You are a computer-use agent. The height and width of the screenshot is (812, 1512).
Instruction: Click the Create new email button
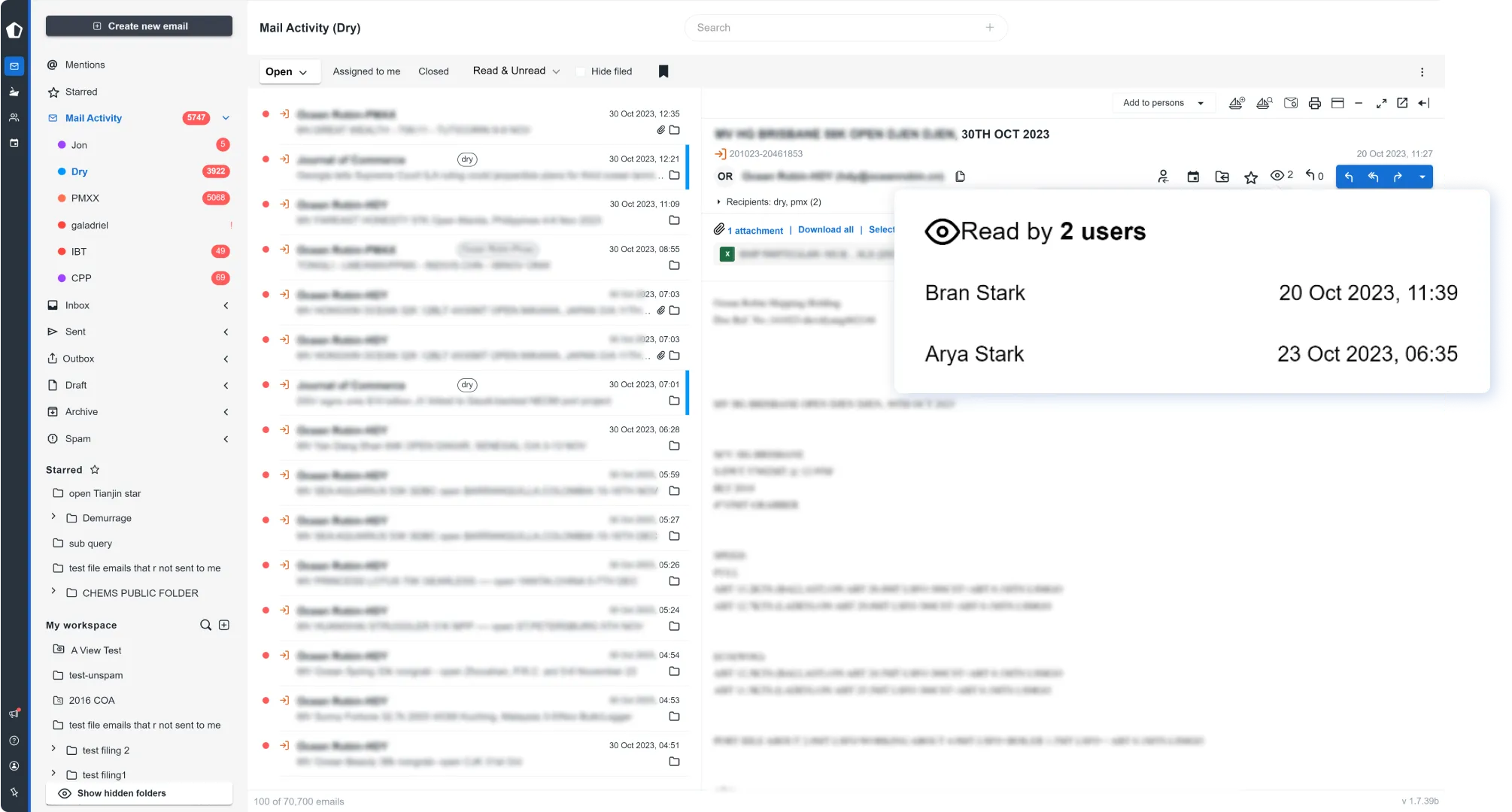pos(138,26)
